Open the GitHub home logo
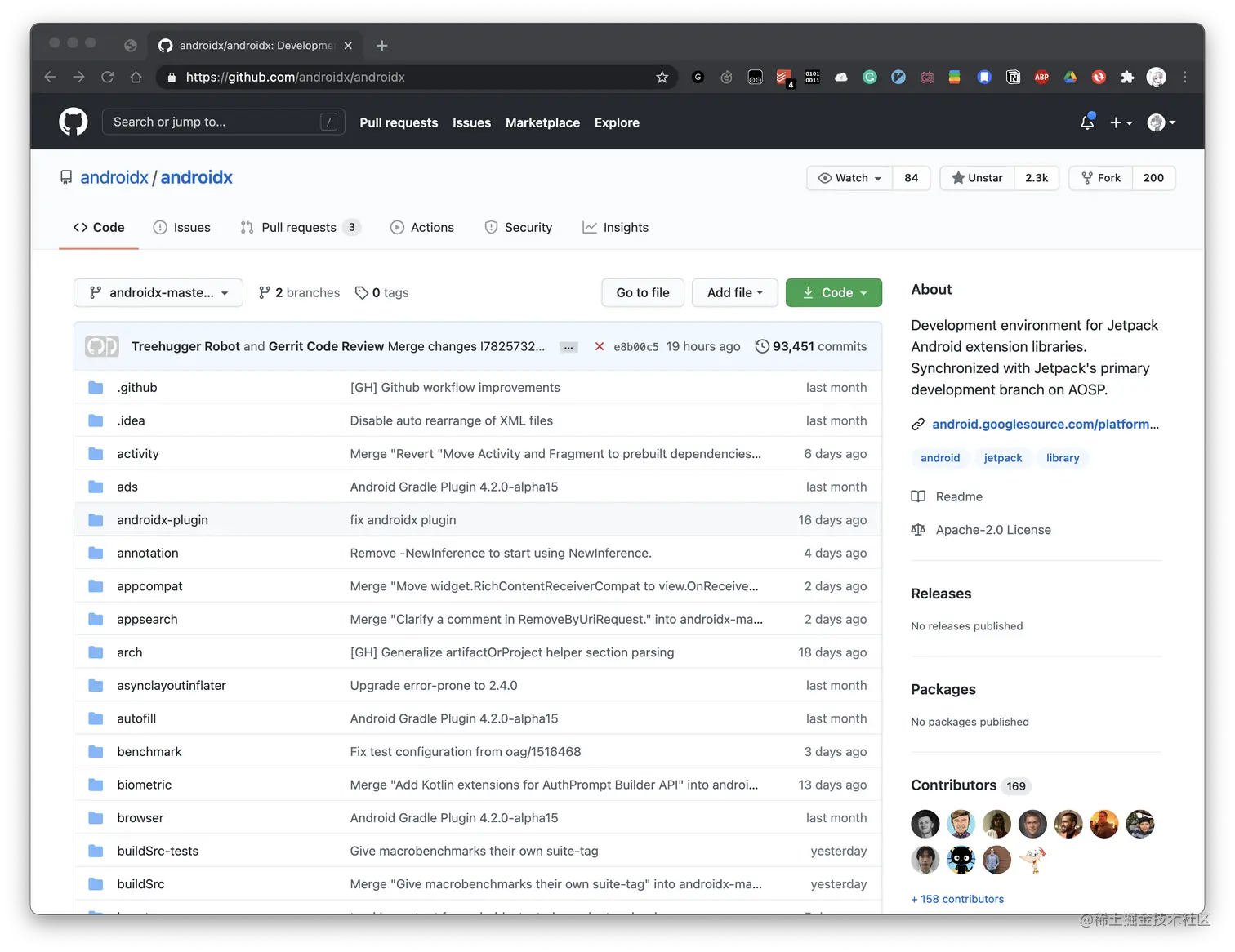 (x=74, y=122)
